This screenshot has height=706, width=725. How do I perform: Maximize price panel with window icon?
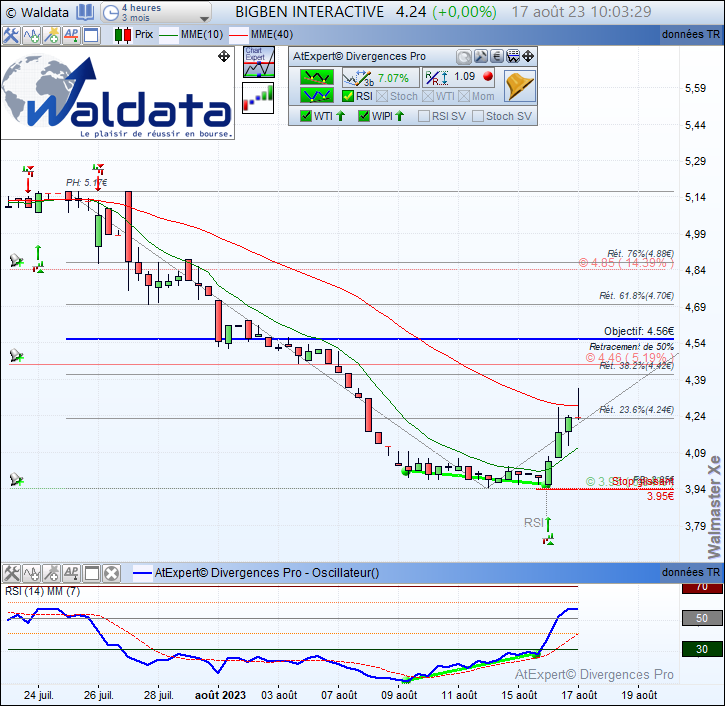pyautogui.click(x=91, y=35)
